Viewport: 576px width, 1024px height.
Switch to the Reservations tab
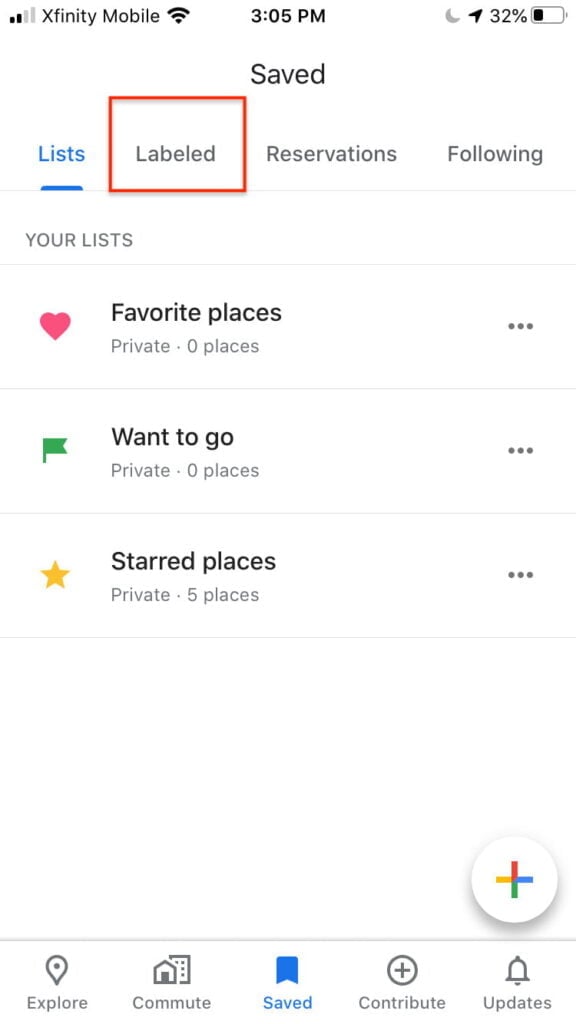[x=331, y=153]
